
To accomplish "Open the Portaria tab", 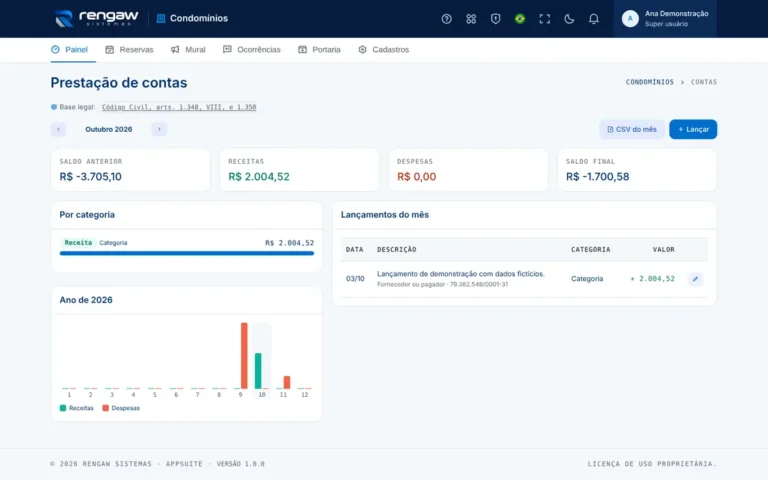I will 319,49.
